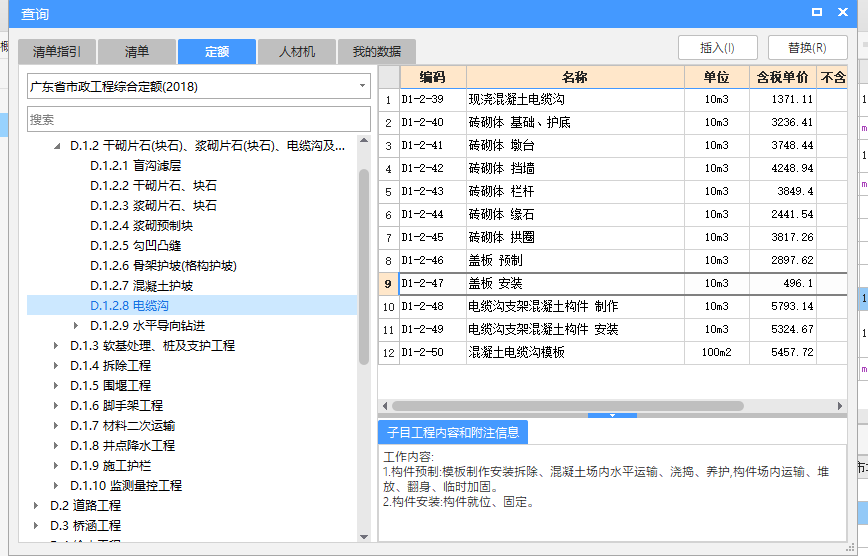Click the tree scrollbar down arrow
This screenshot has width=868, height=556.
[364, 536]
